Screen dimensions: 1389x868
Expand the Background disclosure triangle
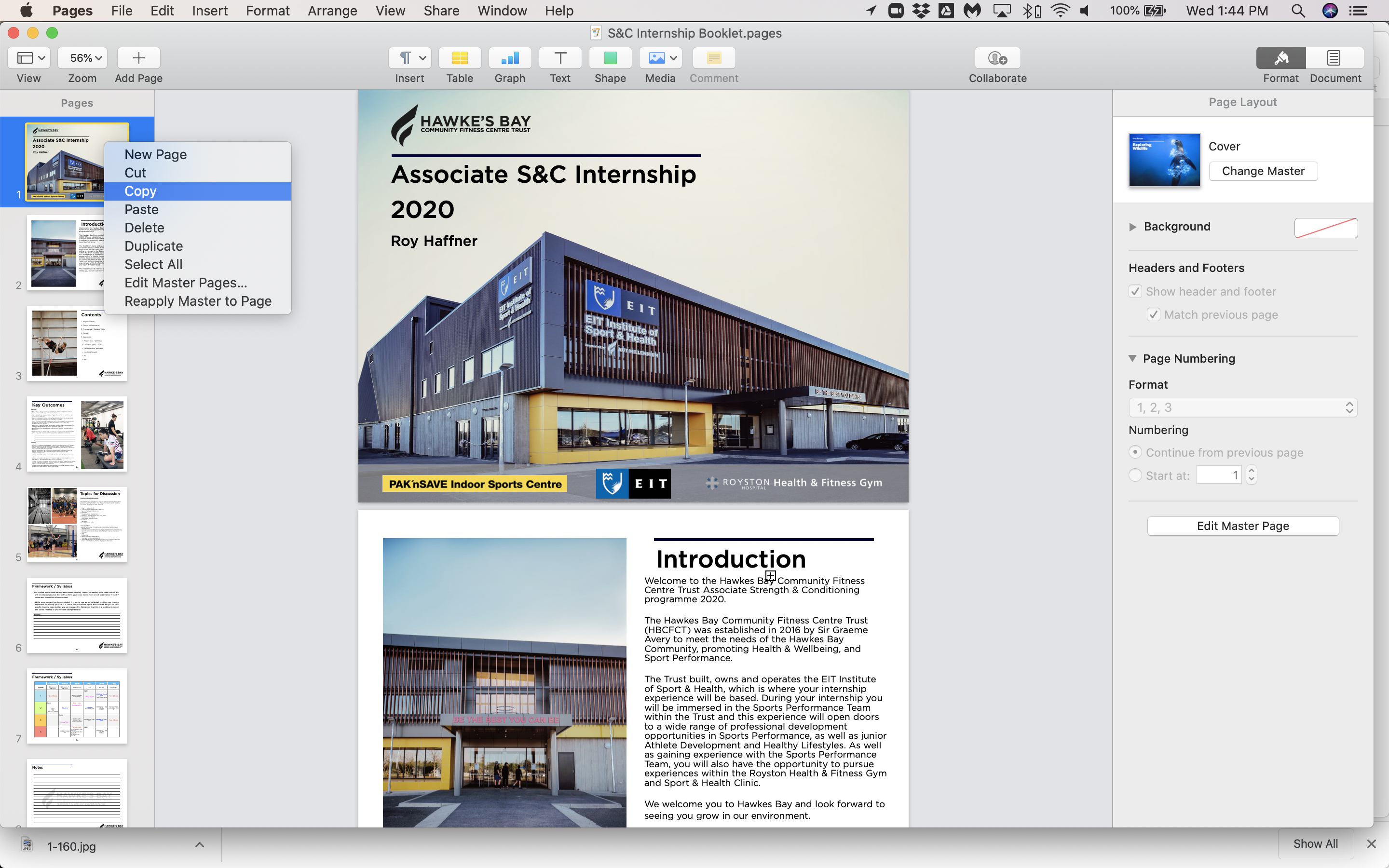pyautogui.click(x=1132, y=227)
